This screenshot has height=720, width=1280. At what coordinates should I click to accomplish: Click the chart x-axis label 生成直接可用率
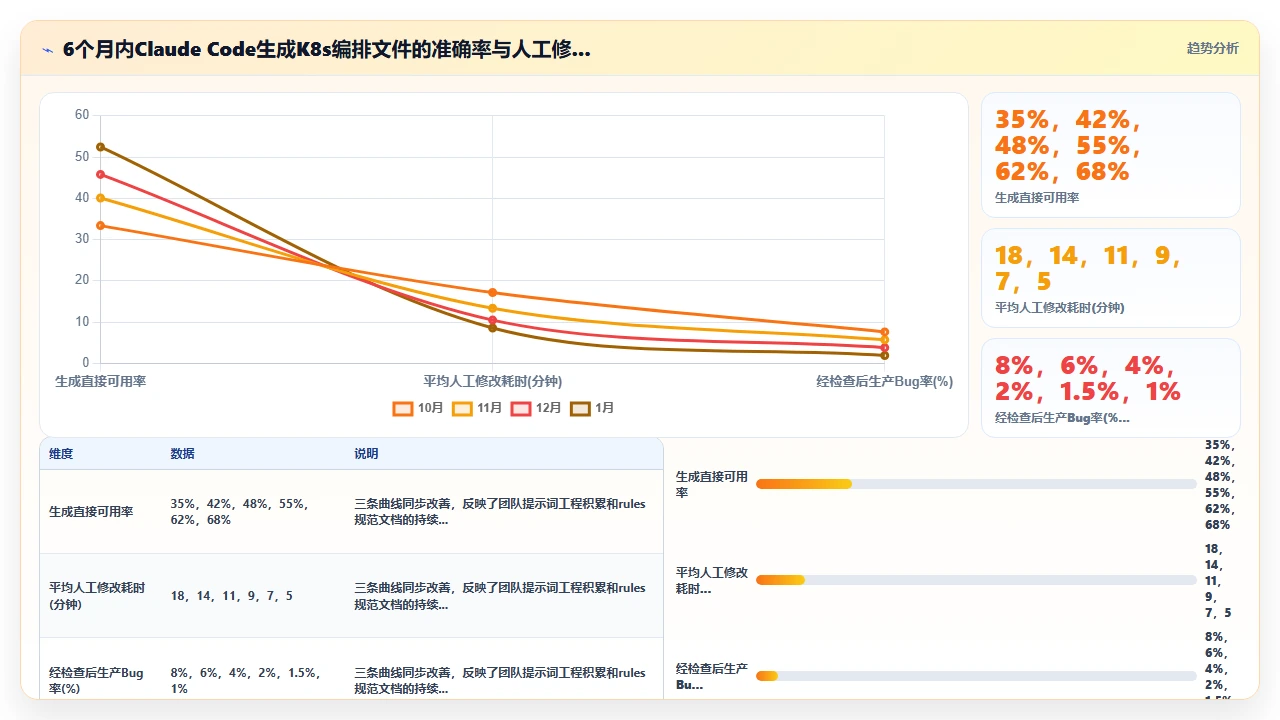click(x=100, y=381)
